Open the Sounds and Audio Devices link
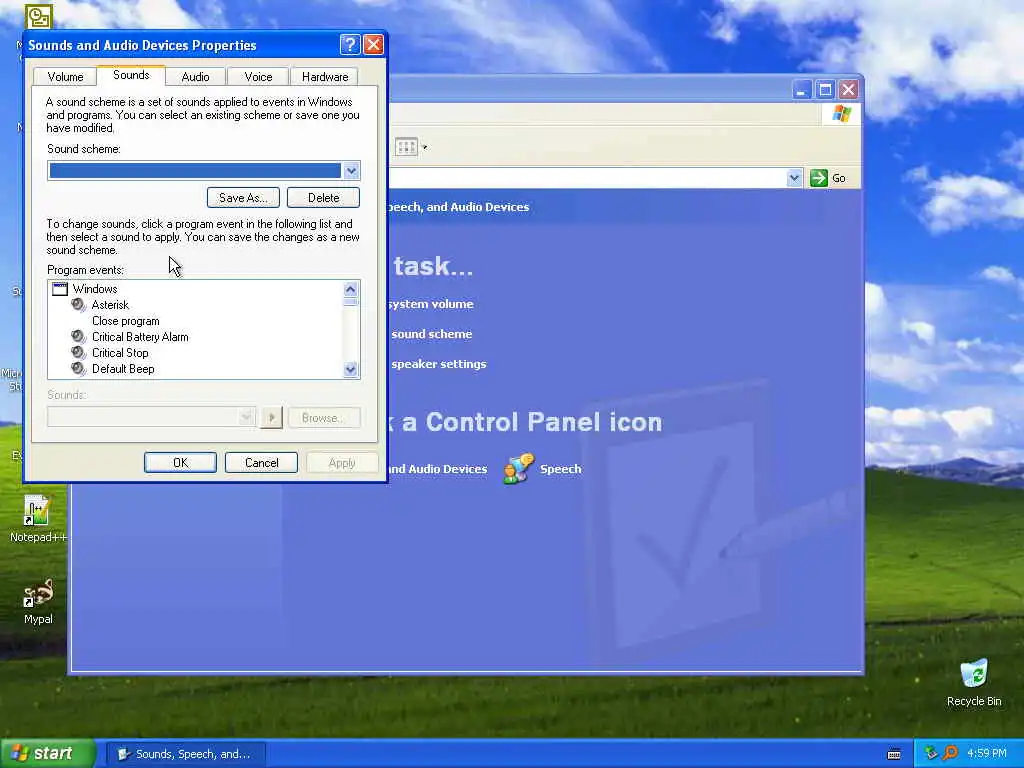1024x768 pixels. tap(438, 469)
